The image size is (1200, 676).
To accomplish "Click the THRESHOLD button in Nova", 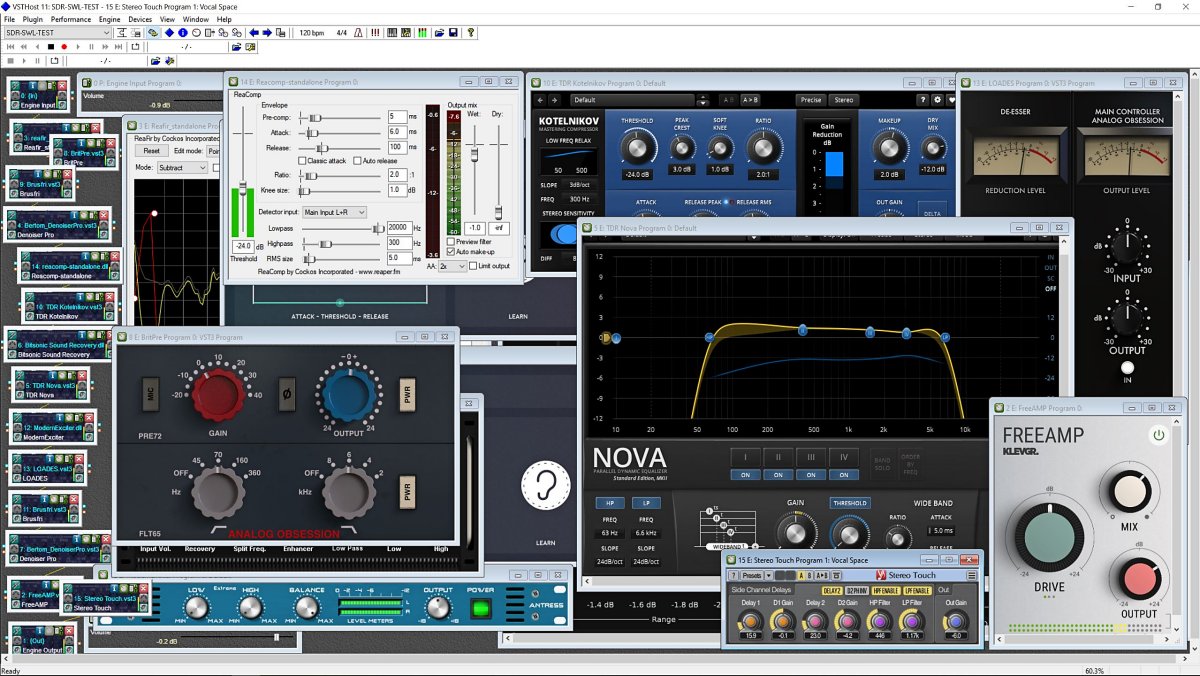I will [x=848, y=503].
